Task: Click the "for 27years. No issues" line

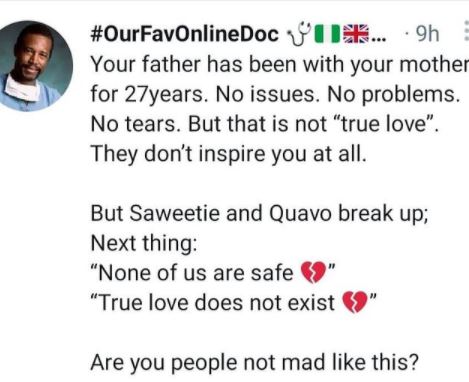Action: pos(275,95)
